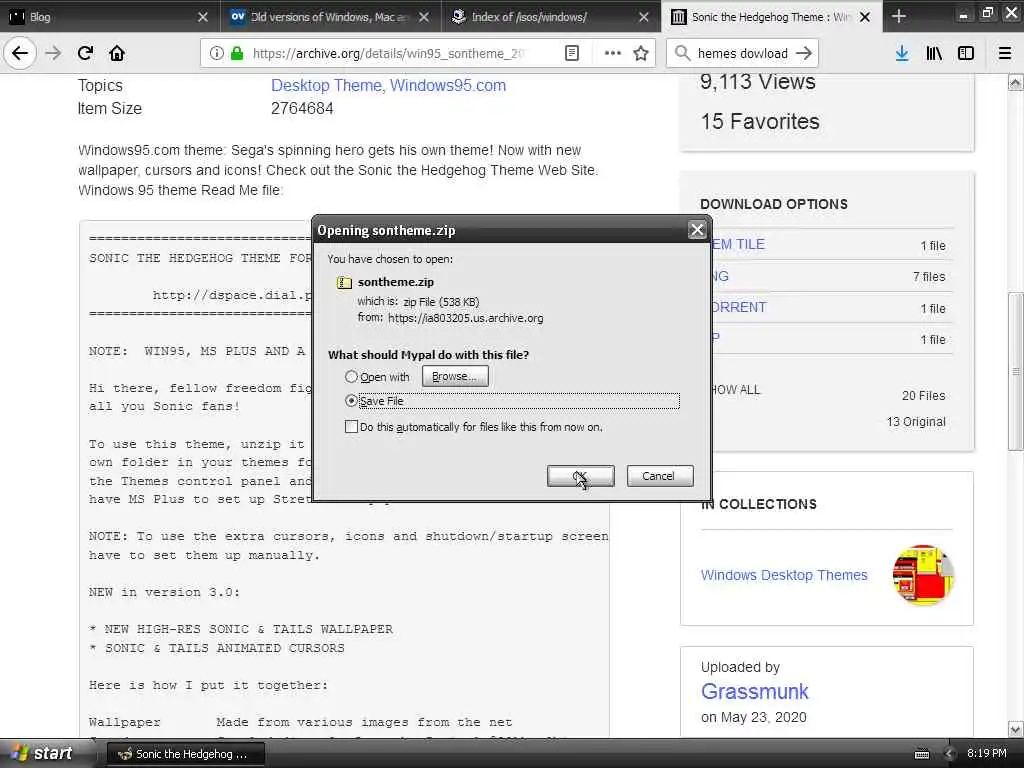Open Windows Desktop Themes collection link

tap(784, 575)
